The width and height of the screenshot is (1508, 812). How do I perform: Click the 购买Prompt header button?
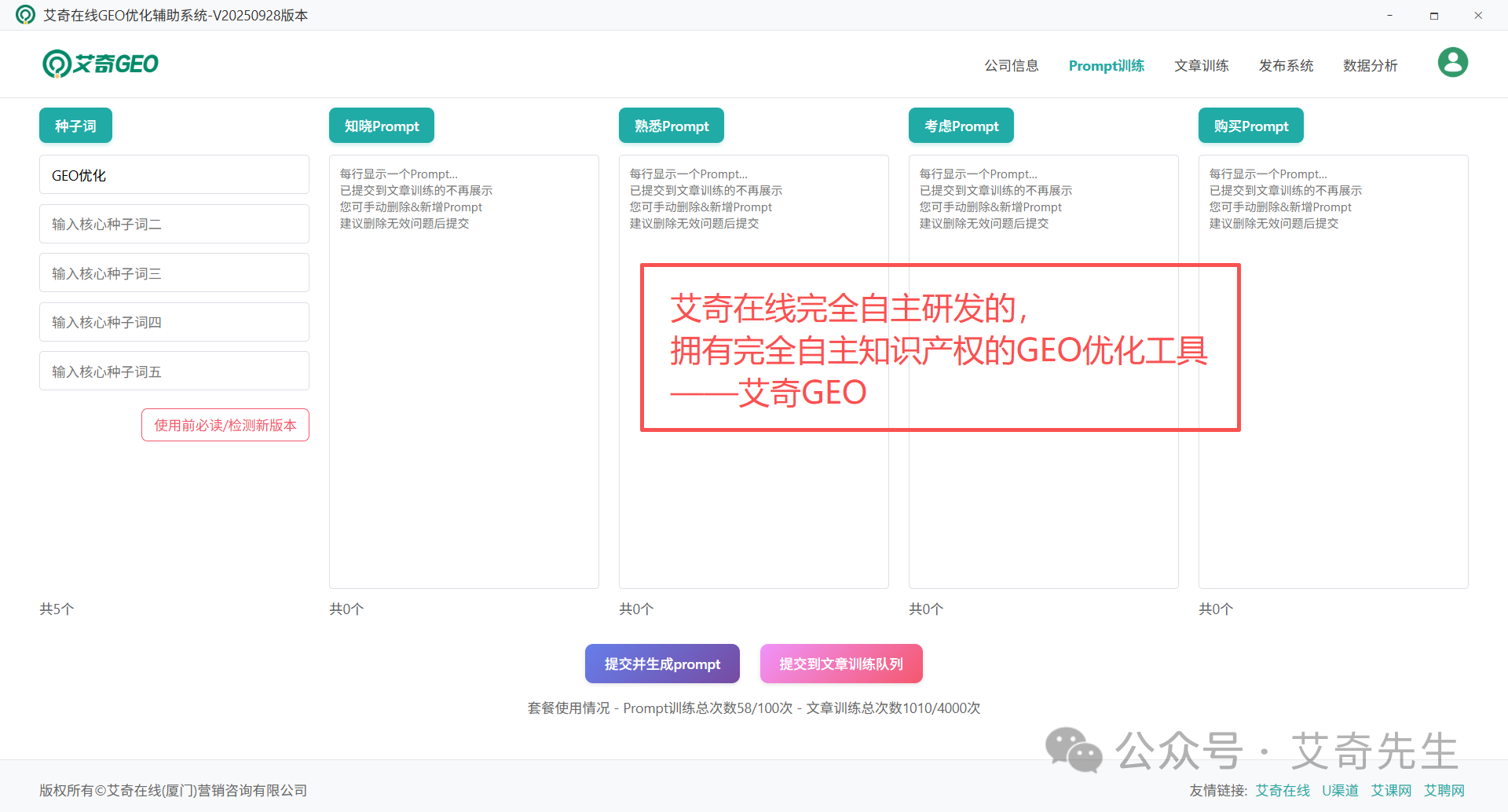coord(1250,126)
